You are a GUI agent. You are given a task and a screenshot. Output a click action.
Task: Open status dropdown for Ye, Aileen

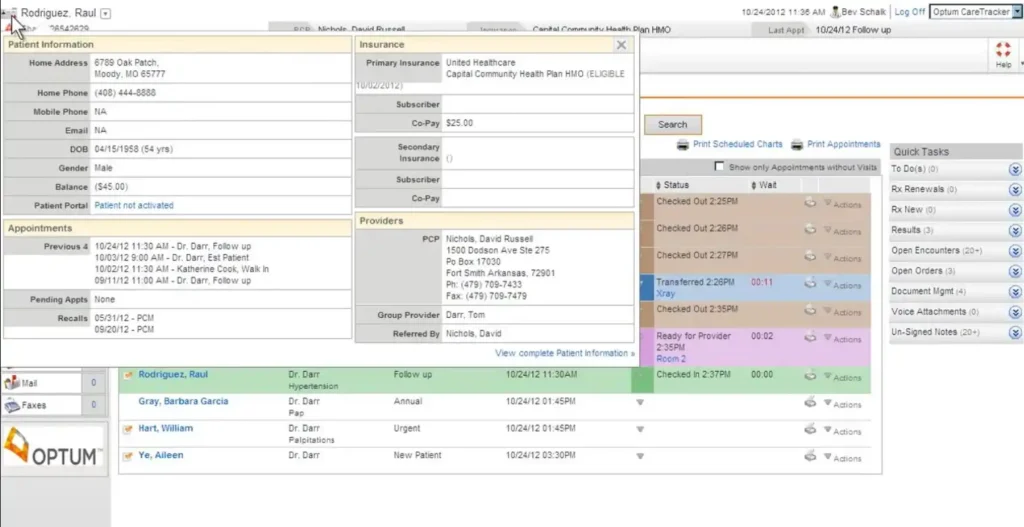[640, 456]
